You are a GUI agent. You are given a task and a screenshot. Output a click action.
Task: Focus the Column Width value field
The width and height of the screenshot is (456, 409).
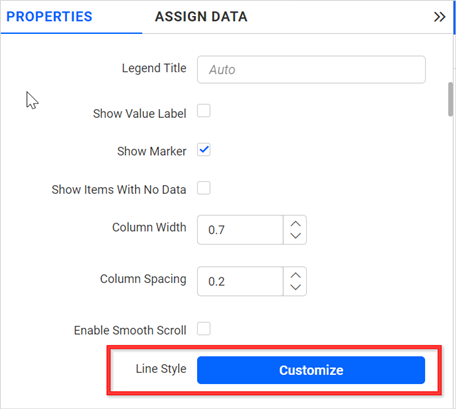pyautogui.click(x=240, y=230)
